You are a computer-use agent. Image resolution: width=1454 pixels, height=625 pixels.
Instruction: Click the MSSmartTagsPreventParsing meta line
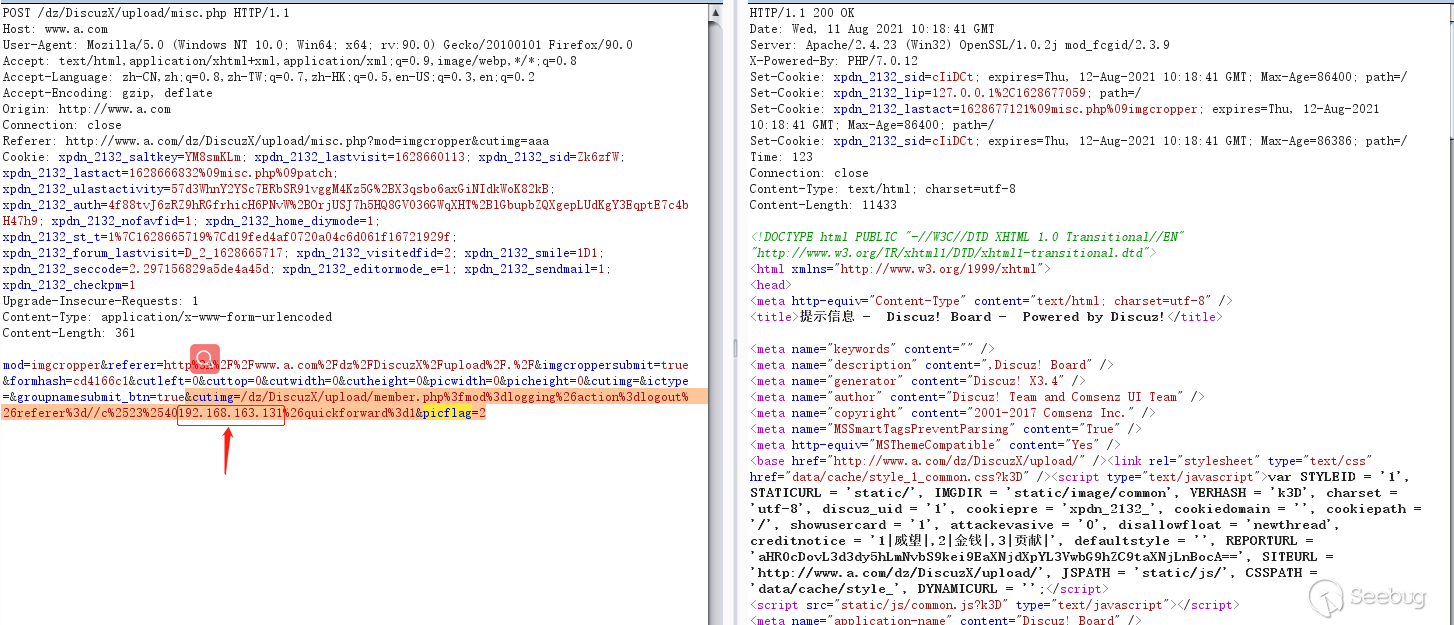tap(945, 429)
